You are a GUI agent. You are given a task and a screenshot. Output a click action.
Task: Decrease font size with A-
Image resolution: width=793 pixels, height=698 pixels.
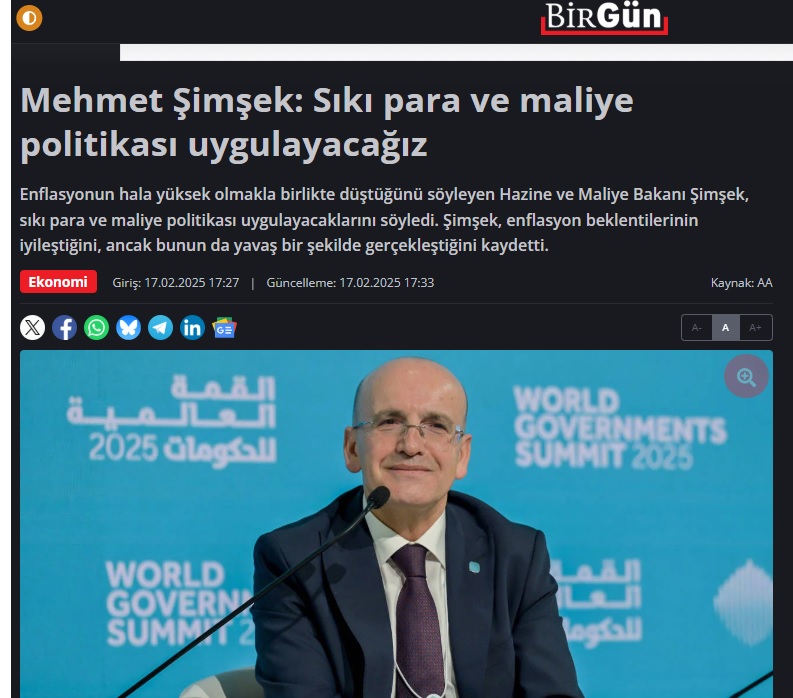[697, 328]
